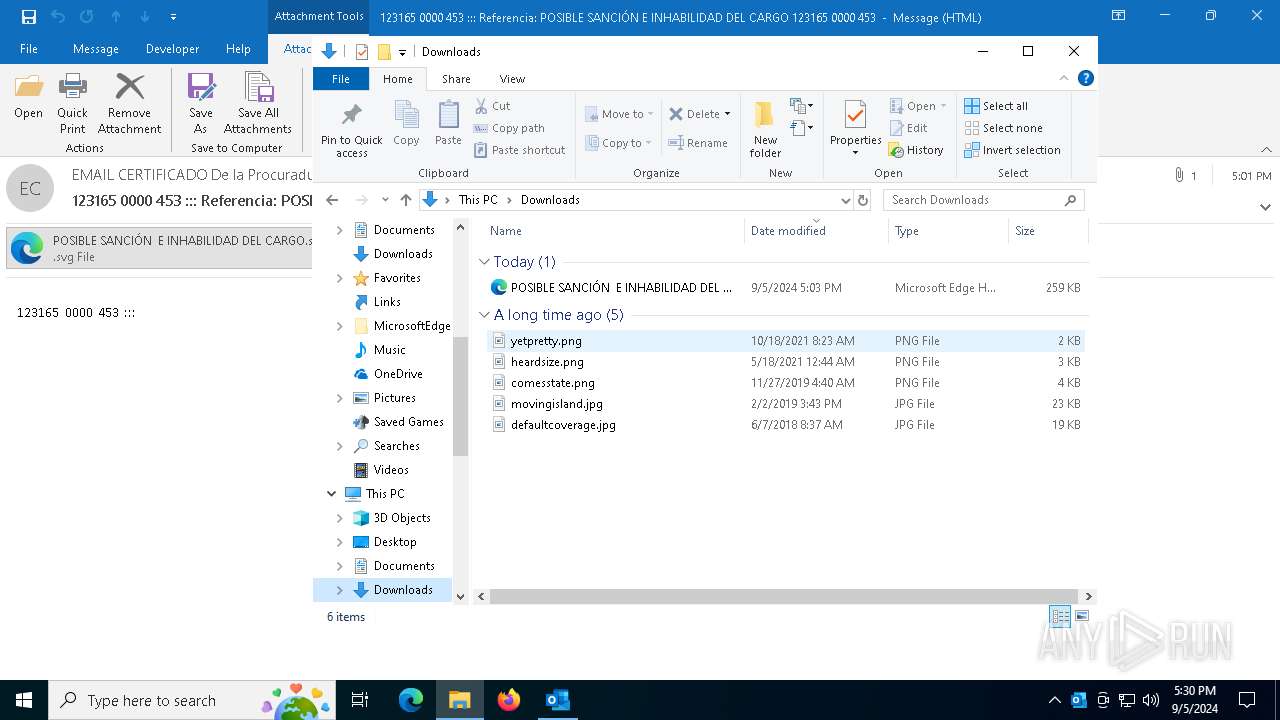Open Properties in the ribbon
Screen dimensions: 1280x720
(856, 128)
